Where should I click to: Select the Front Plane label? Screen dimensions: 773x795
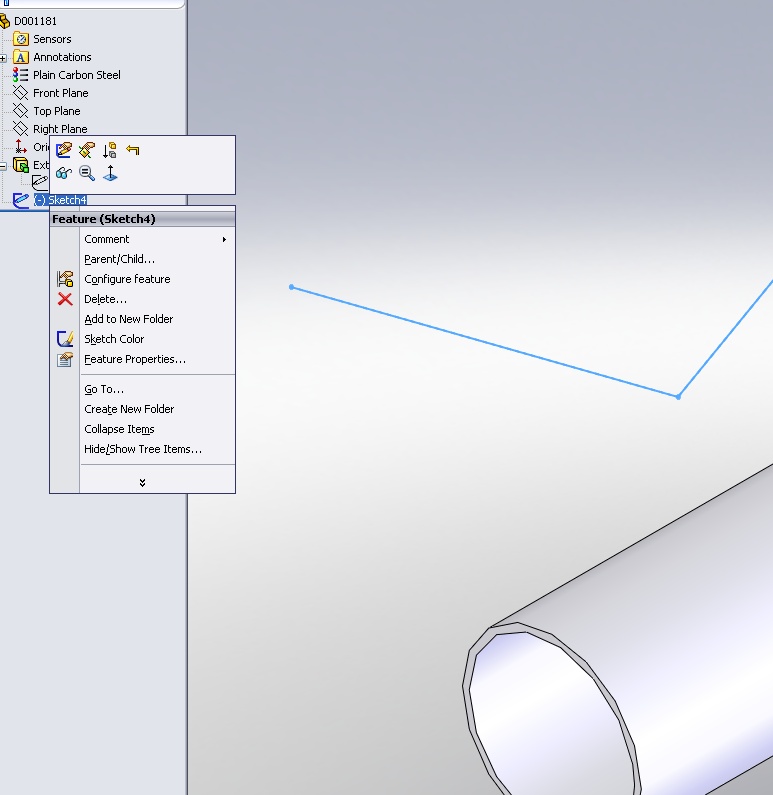[x=61, y=93]
